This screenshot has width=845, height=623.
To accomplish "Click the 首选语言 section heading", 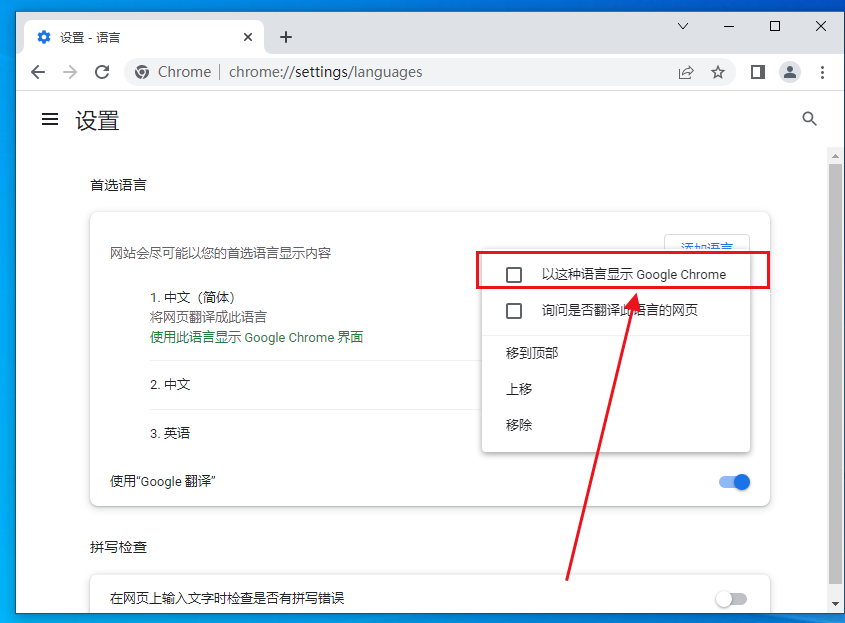I will 118,185.
